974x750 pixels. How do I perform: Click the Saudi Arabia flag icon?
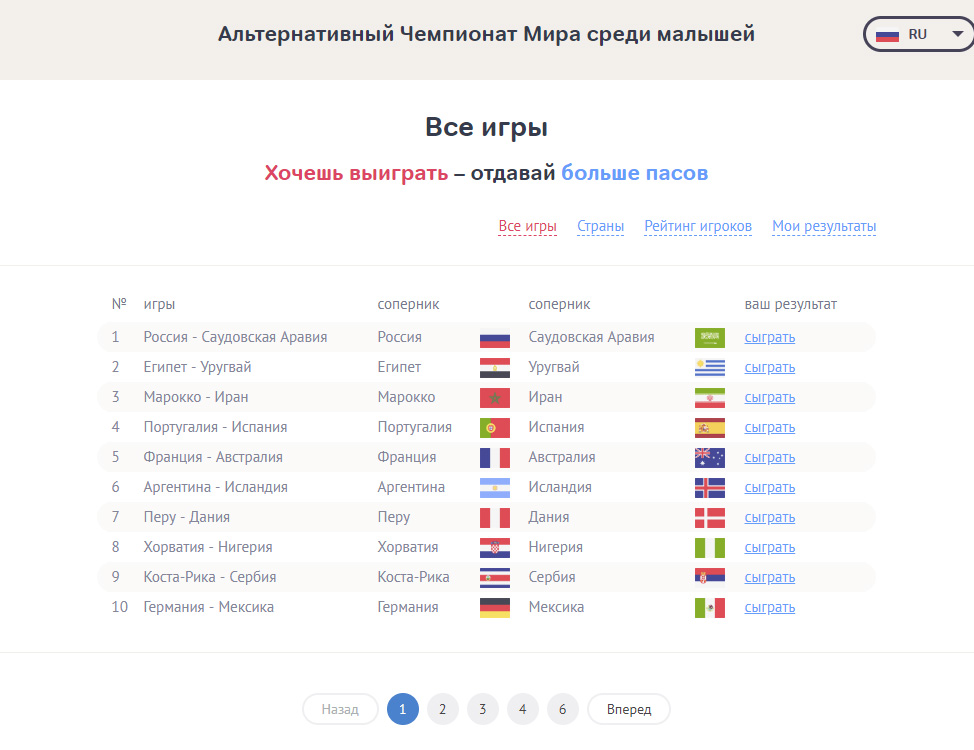pyautogui.click(x=709, y=337)
